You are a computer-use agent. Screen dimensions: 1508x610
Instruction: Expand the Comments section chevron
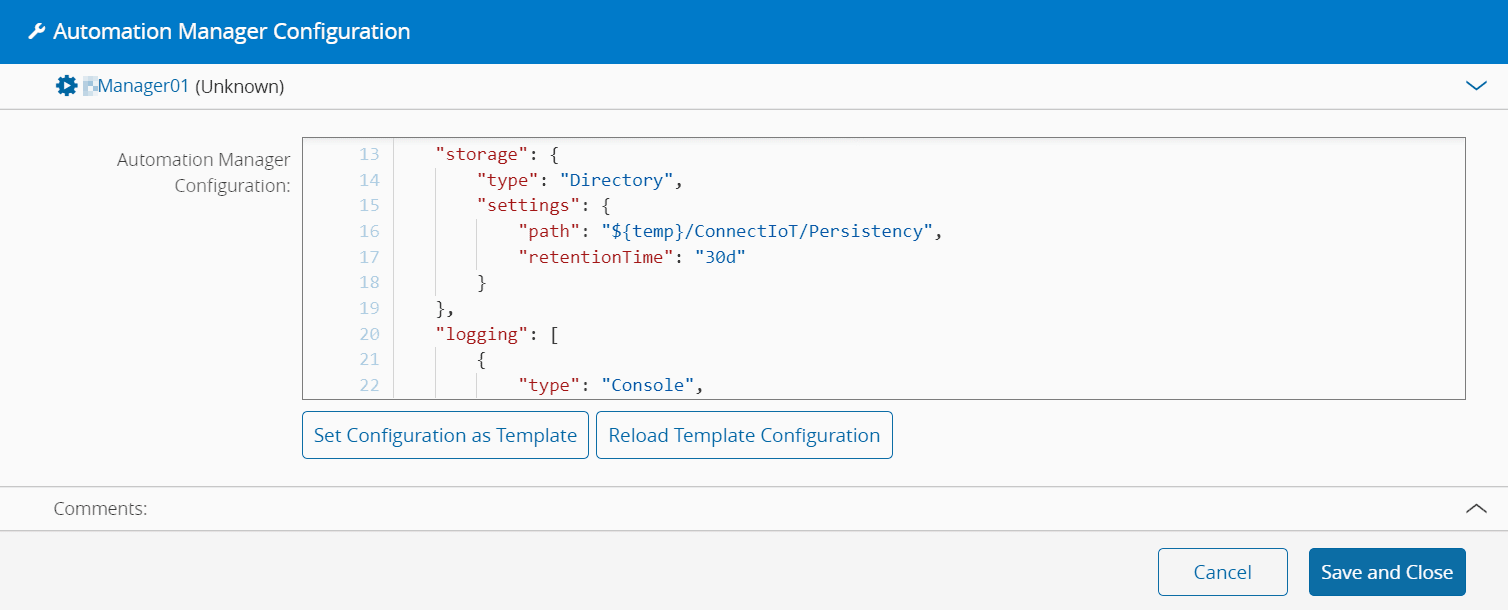click(1475, 508)
